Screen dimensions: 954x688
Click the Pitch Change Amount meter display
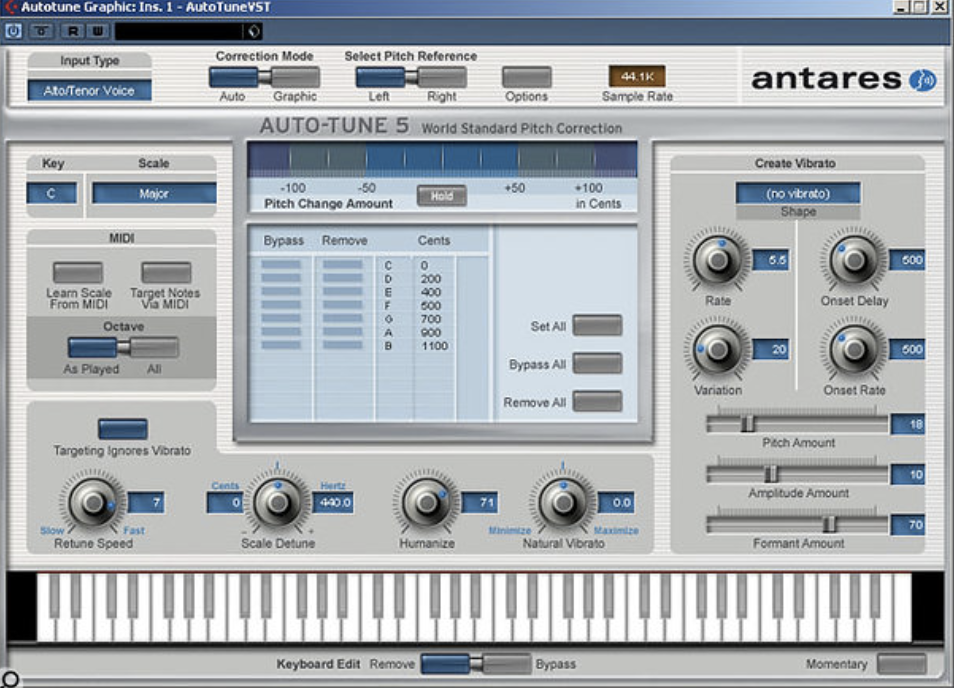click(442, 159)
